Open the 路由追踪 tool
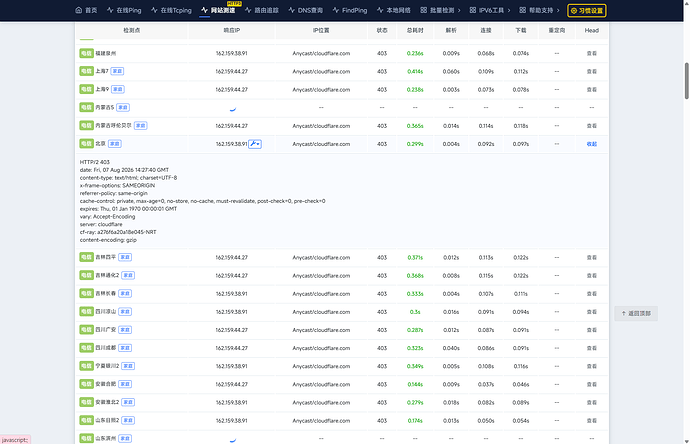The width and height of the screenshot is (690, 444). point(262,10)
